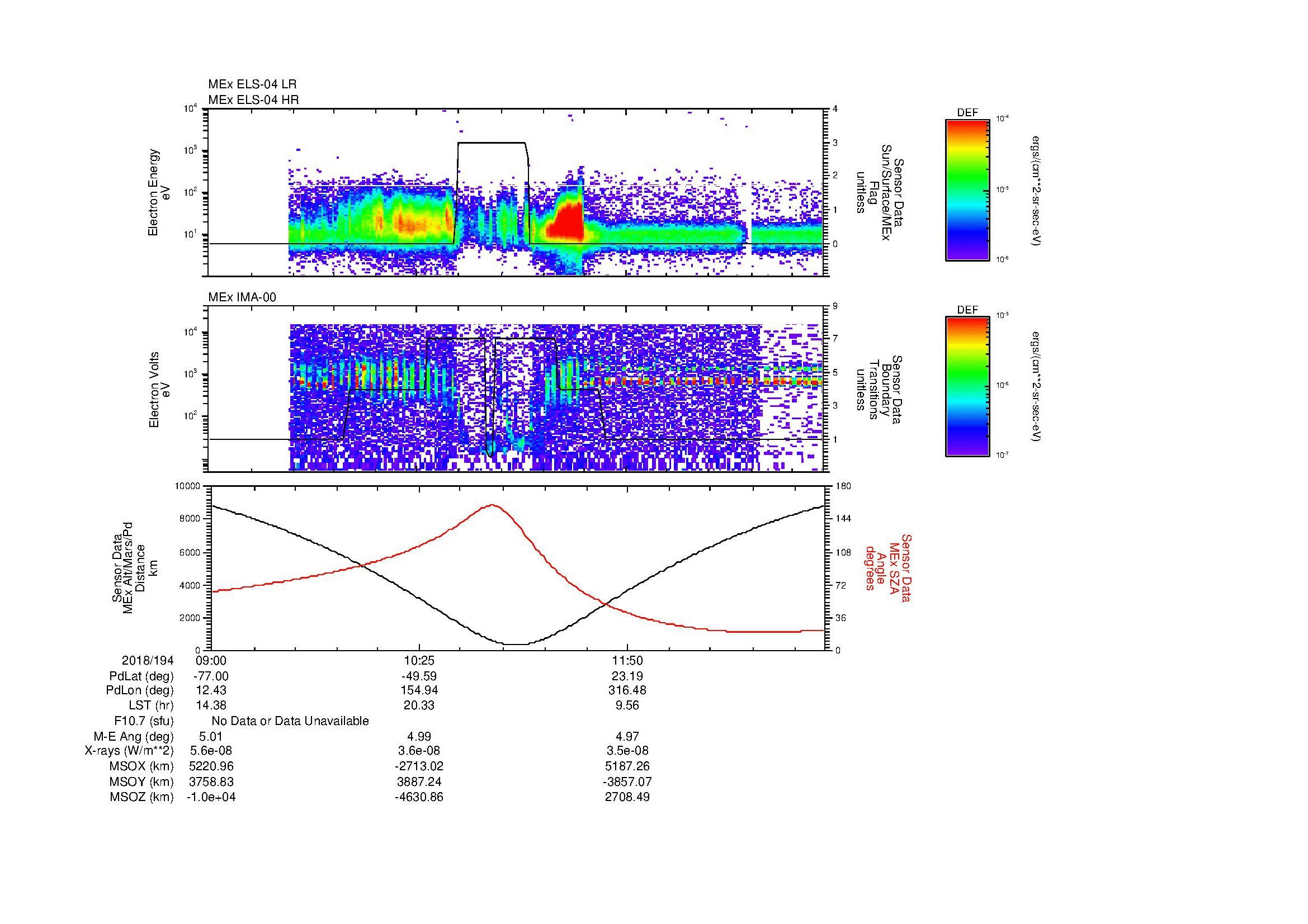
Task: Click the 'LST (hr)' row label
Action: 150,705
